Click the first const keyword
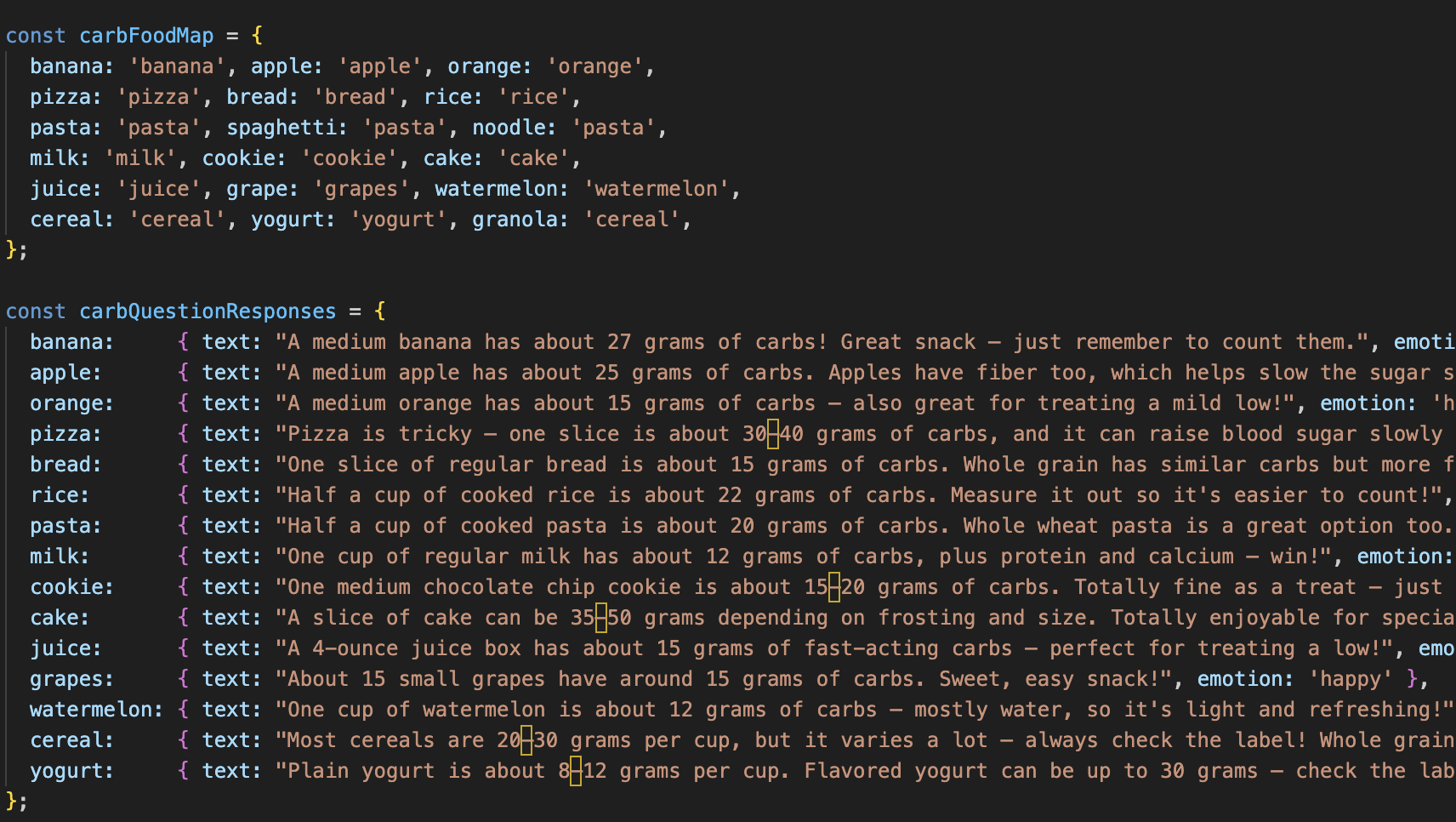Viewport: 1456px width, 822px height. 36,36
